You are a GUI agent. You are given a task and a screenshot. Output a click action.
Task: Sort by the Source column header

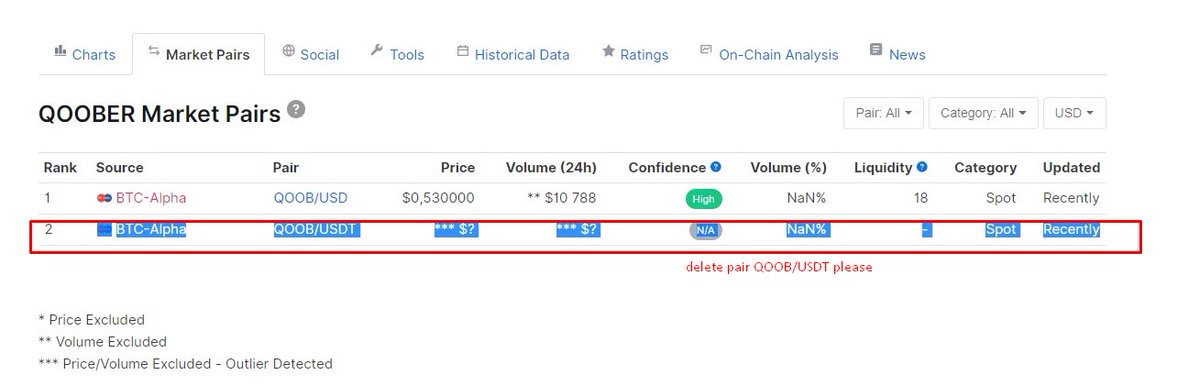click(120, 167)
